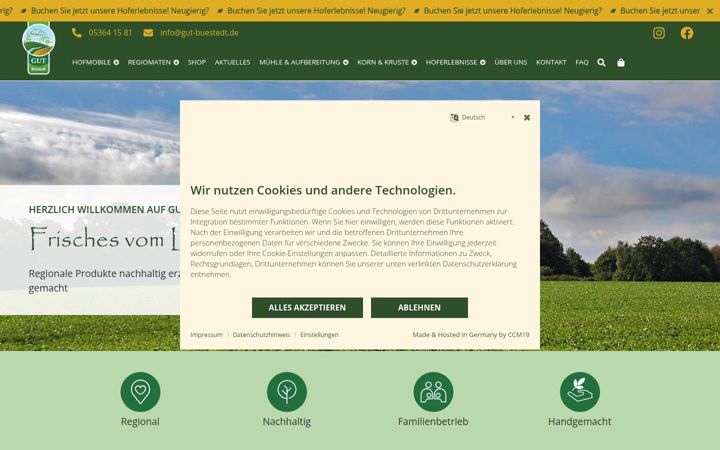The image size is (720, 450).
Task: Click the Familienbetrieb family icon
Action: (433, 392)
